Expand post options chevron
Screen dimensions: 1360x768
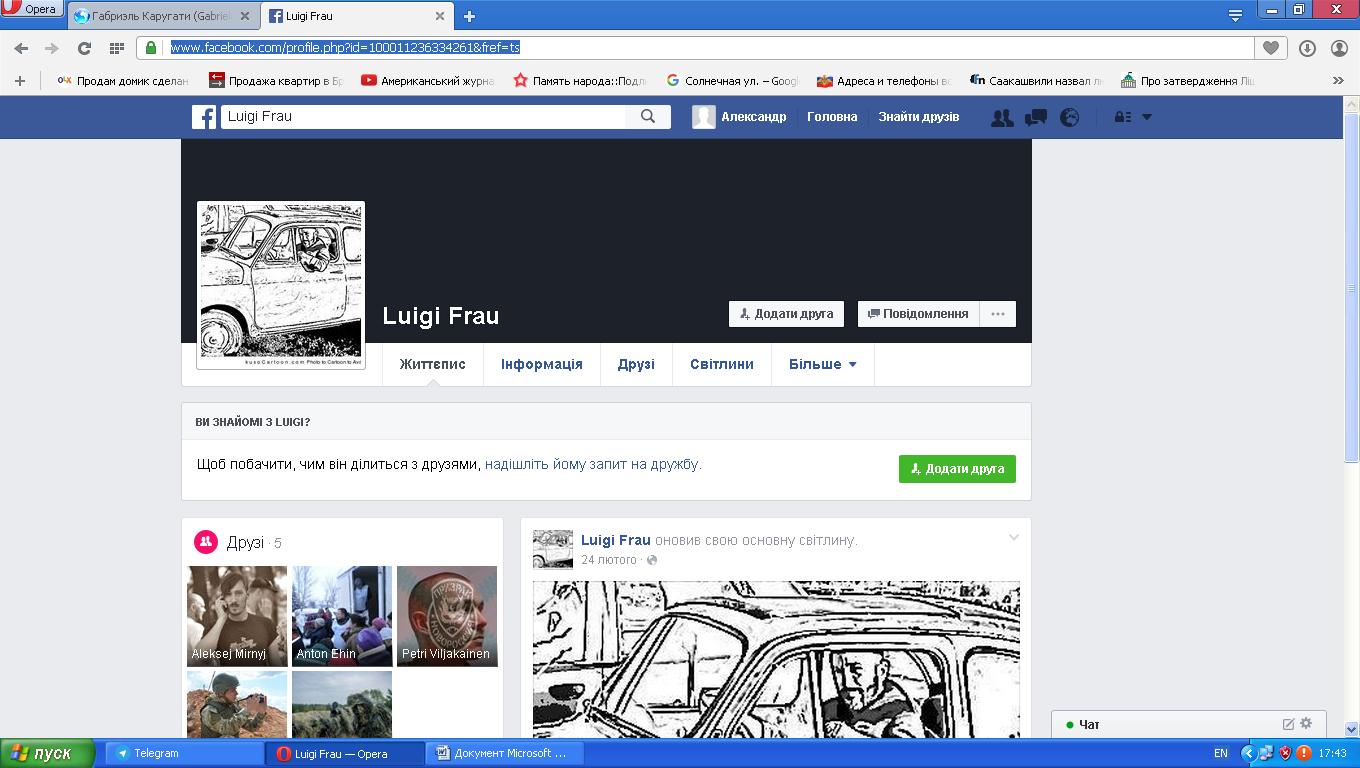tap(1013, 538)
